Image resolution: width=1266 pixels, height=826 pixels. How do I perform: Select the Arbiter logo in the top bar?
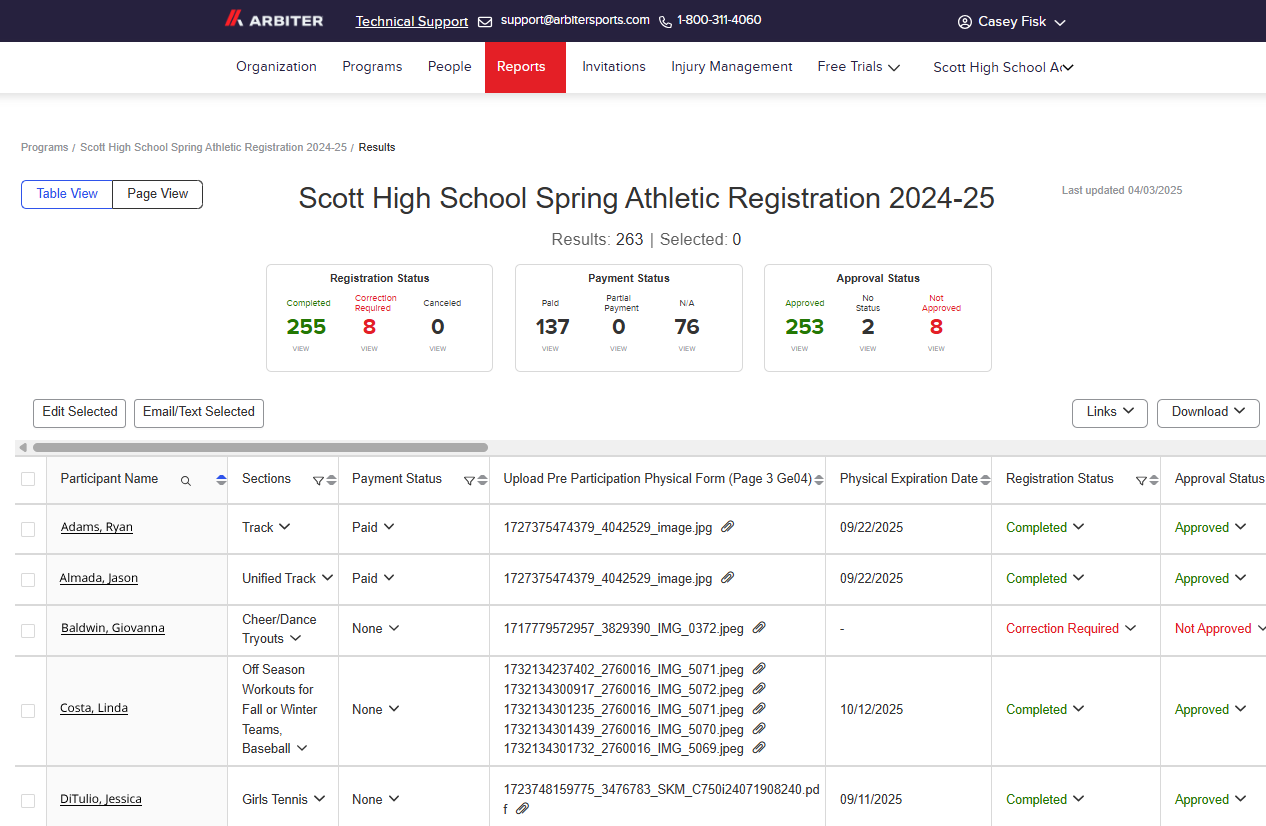(x=274, y=20)
